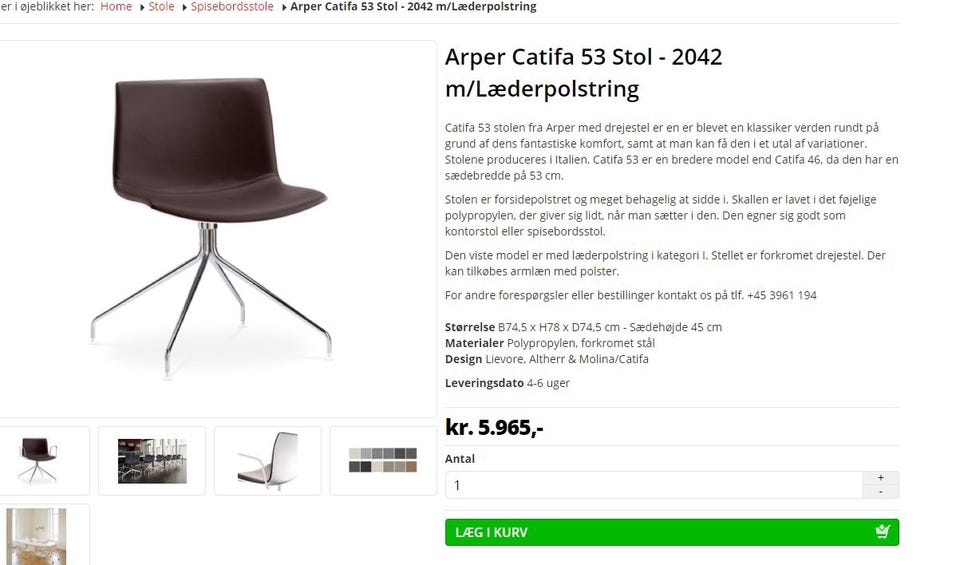This screenshot has width=960, height=565.
Task: View the conference room photo thumbnail
Action: click(x=152, y=460)
